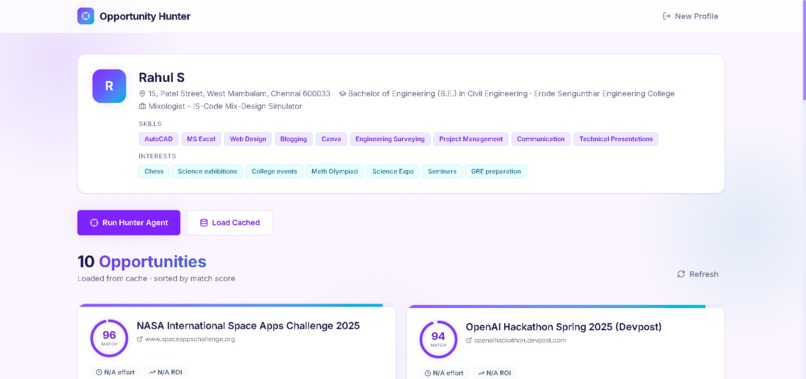The height and width of the screenshot is (379, 806).
Task: Click the Science exhibitions interest tag
Action: click(x=207, y=171)
